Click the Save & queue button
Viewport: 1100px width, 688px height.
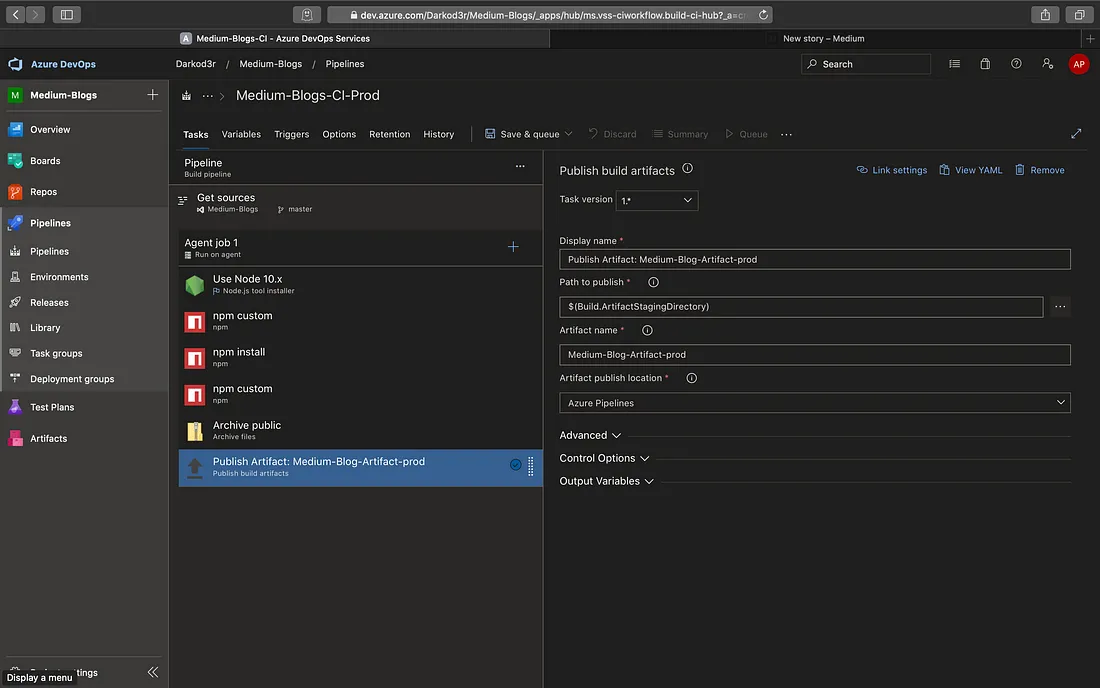point(522,134)
